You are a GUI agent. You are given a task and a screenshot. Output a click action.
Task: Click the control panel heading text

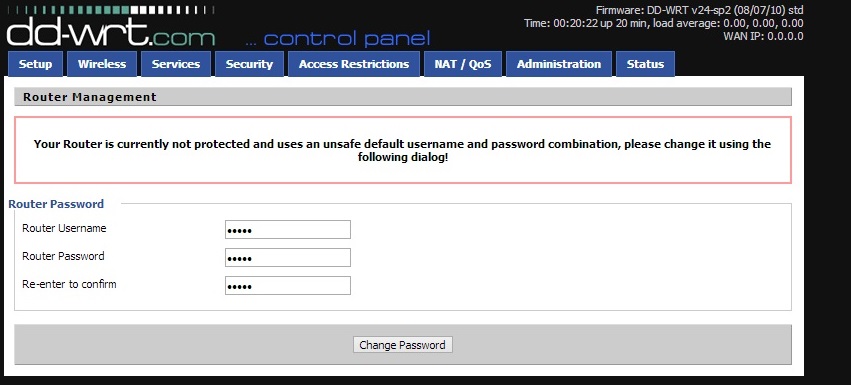click(x=338, y=39)
